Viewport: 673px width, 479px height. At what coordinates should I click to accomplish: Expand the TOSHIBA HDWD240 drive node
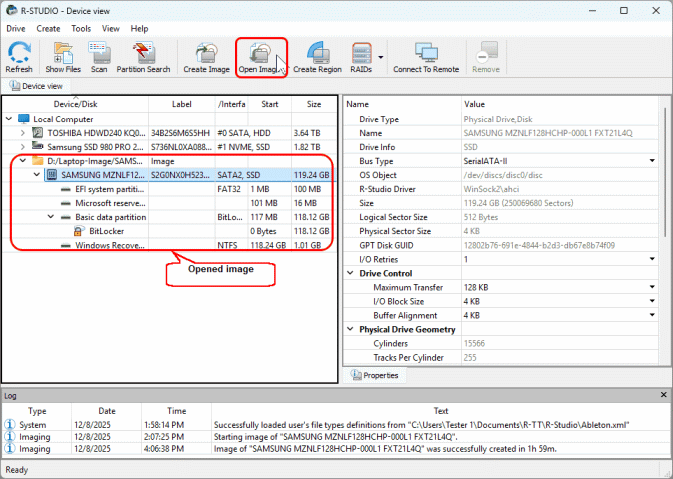click(22, 132)
